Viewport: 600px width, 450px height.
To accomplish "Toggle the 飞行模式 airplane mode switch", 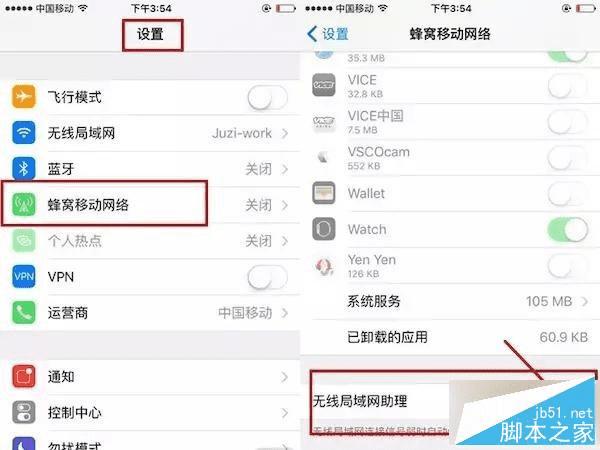I will pyautogui.click(x=267, y=97).
